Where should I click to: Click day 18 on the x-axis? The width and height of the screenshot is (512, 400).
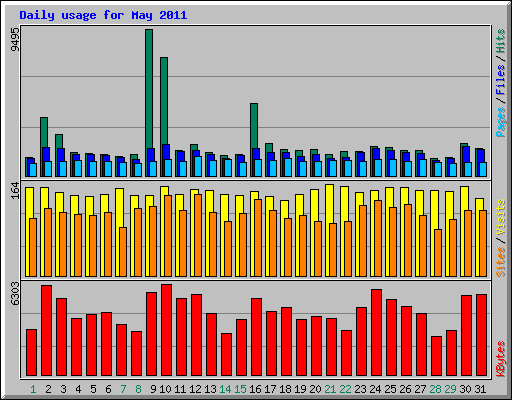[285, 389]
